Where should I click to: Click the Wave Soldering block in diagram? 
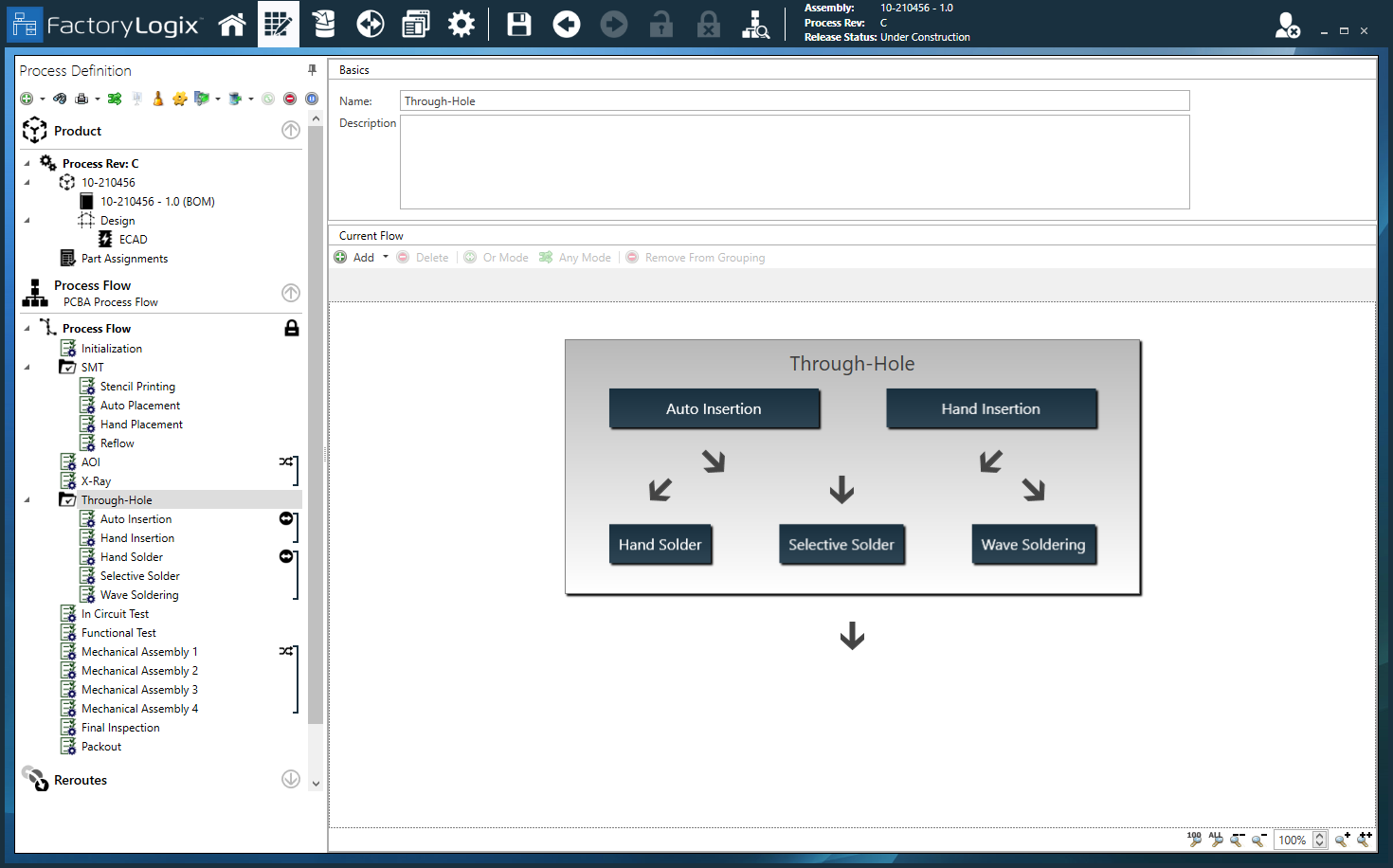[x=1033, y=545]
